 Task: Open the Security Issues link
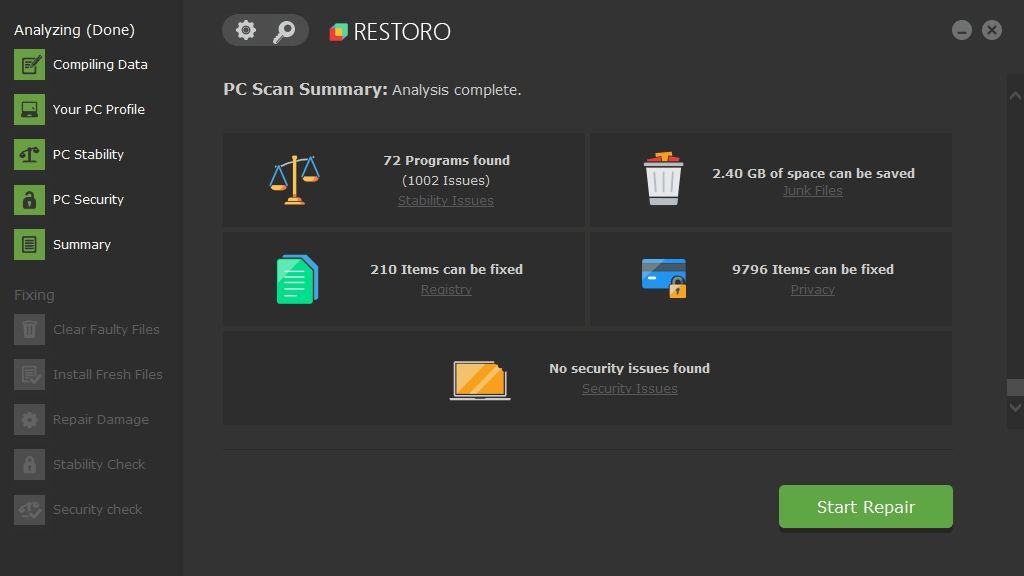tap(629, 389)
